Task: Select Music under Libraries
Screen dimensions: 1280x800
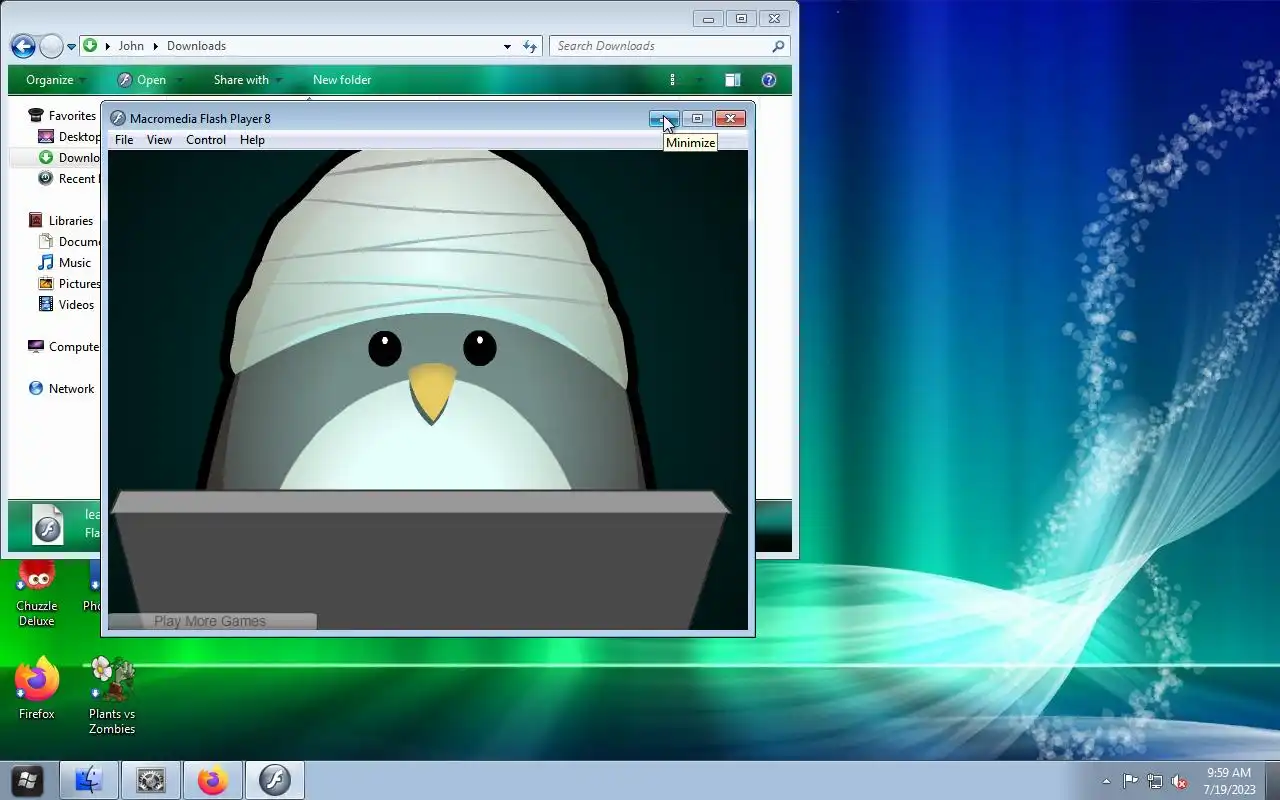Action: pos(65,263)
